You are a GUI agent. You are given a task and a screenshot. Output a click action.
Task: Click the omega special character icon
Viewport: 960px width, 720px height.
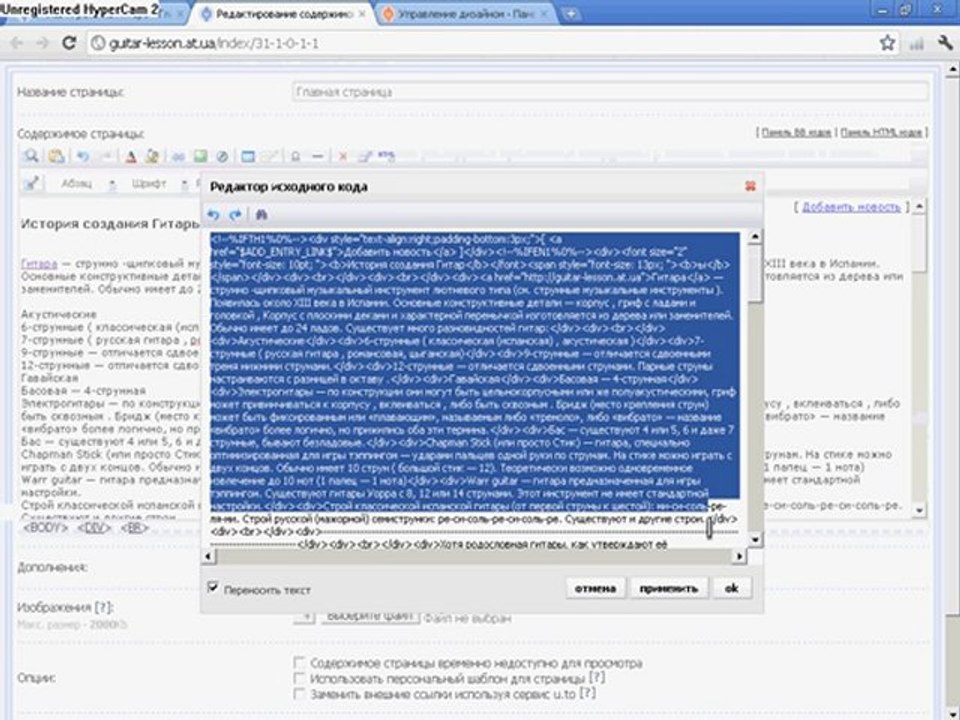tap(295, 157)
